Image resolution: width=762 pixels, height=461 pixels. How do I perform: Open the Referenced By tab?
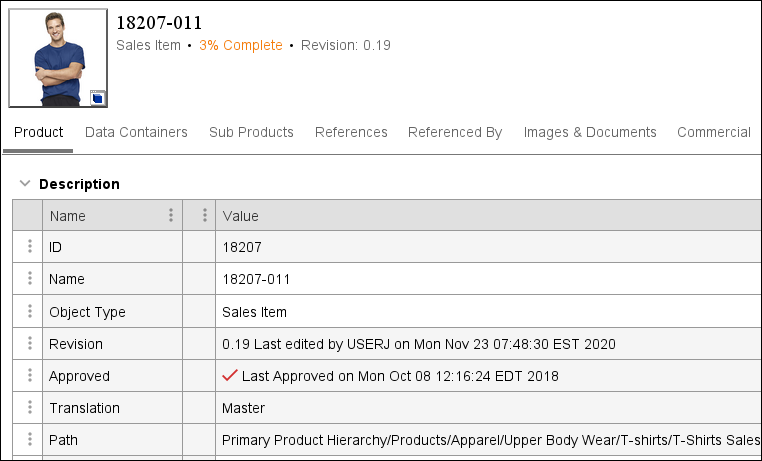pyautogui.click(x=455, y=132)
